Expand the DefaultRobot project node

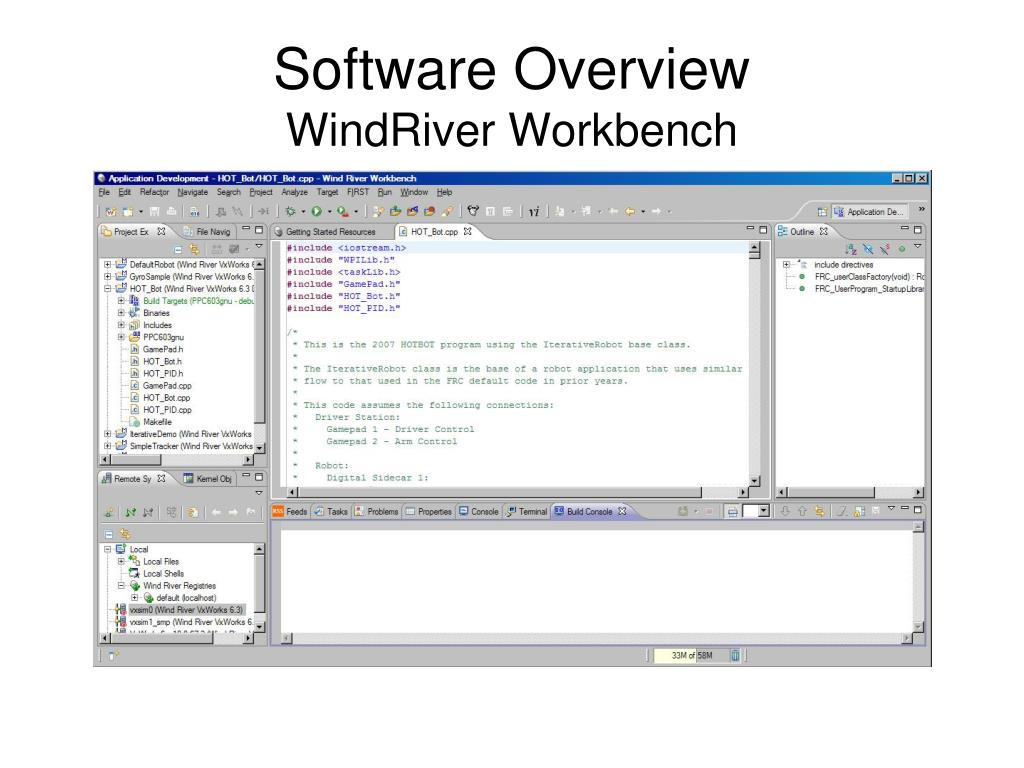click(108, 264)
